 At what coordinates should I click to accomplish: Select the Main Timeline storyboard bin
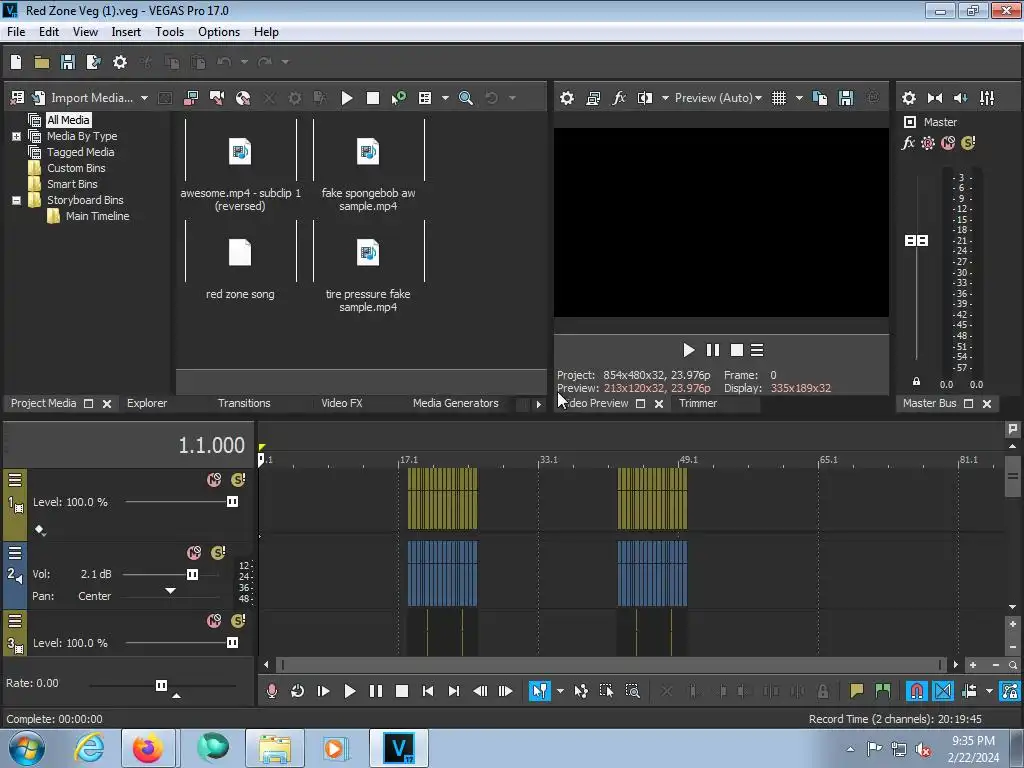coord(97,216)
